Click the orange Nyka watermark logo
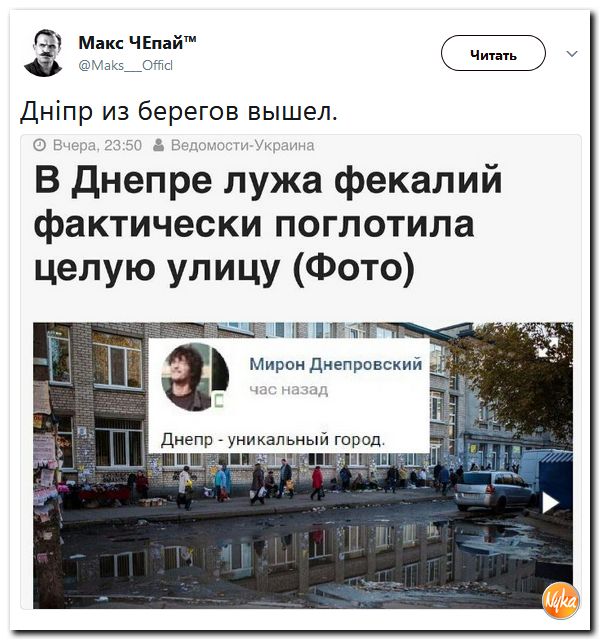The image size is (601, 641). 561,600
